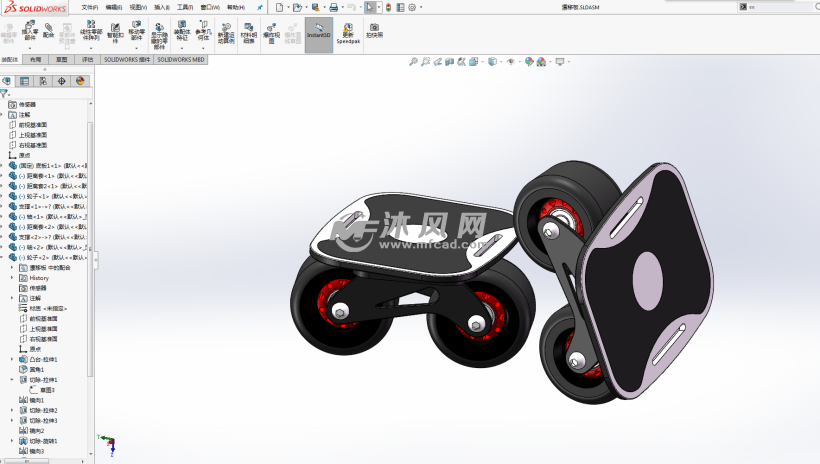Open the Smart Fasteners tool

[114, 31]
